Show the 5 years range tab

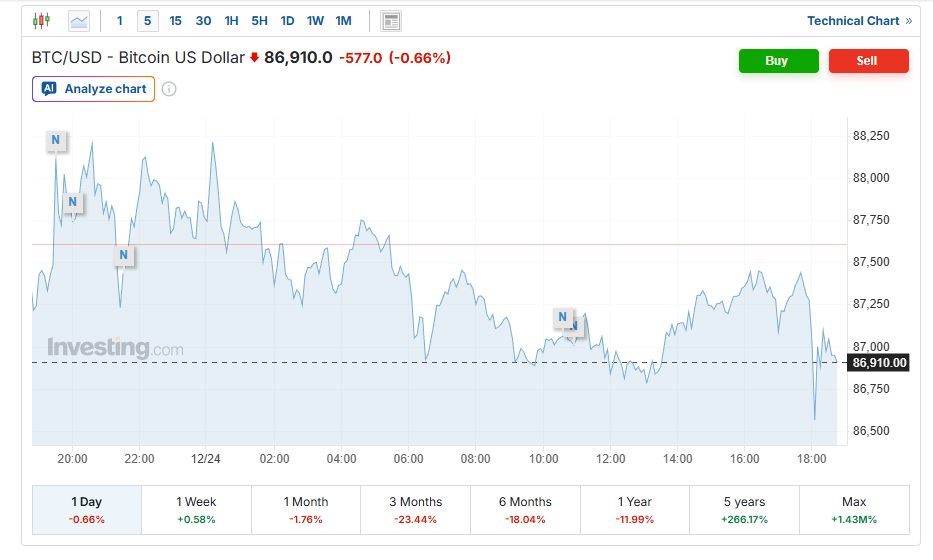coord(744,510)
